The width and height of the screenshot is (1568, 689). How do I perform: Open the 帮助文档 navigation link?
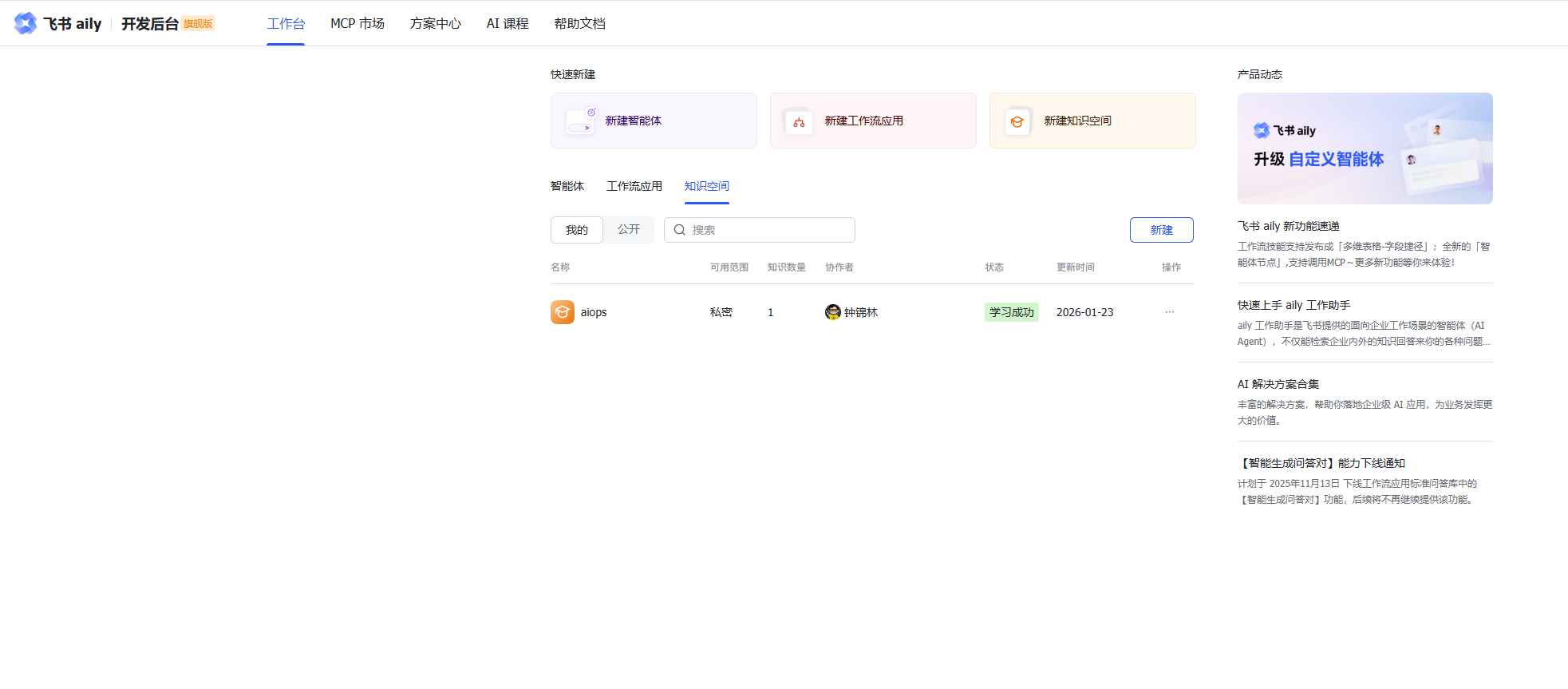point(580,24)
